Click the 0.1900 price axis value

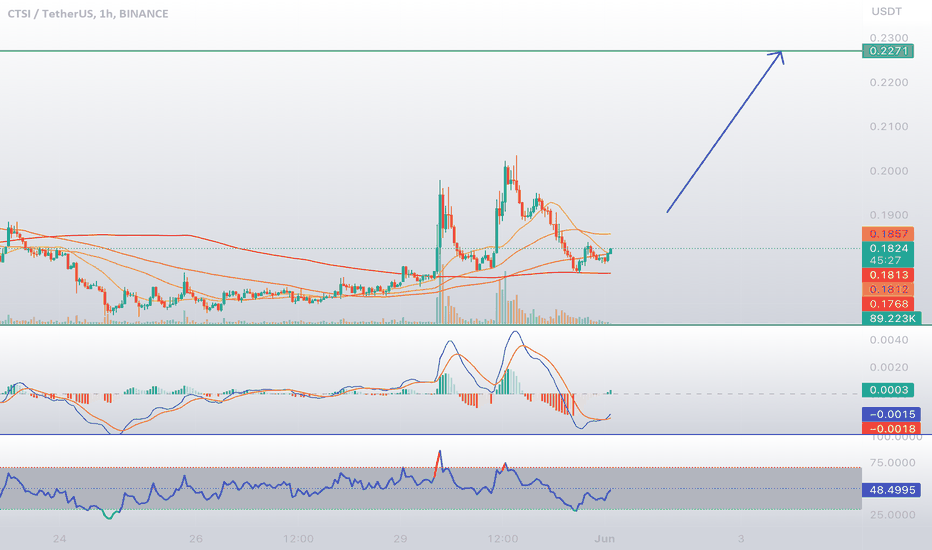pos(889,215)
